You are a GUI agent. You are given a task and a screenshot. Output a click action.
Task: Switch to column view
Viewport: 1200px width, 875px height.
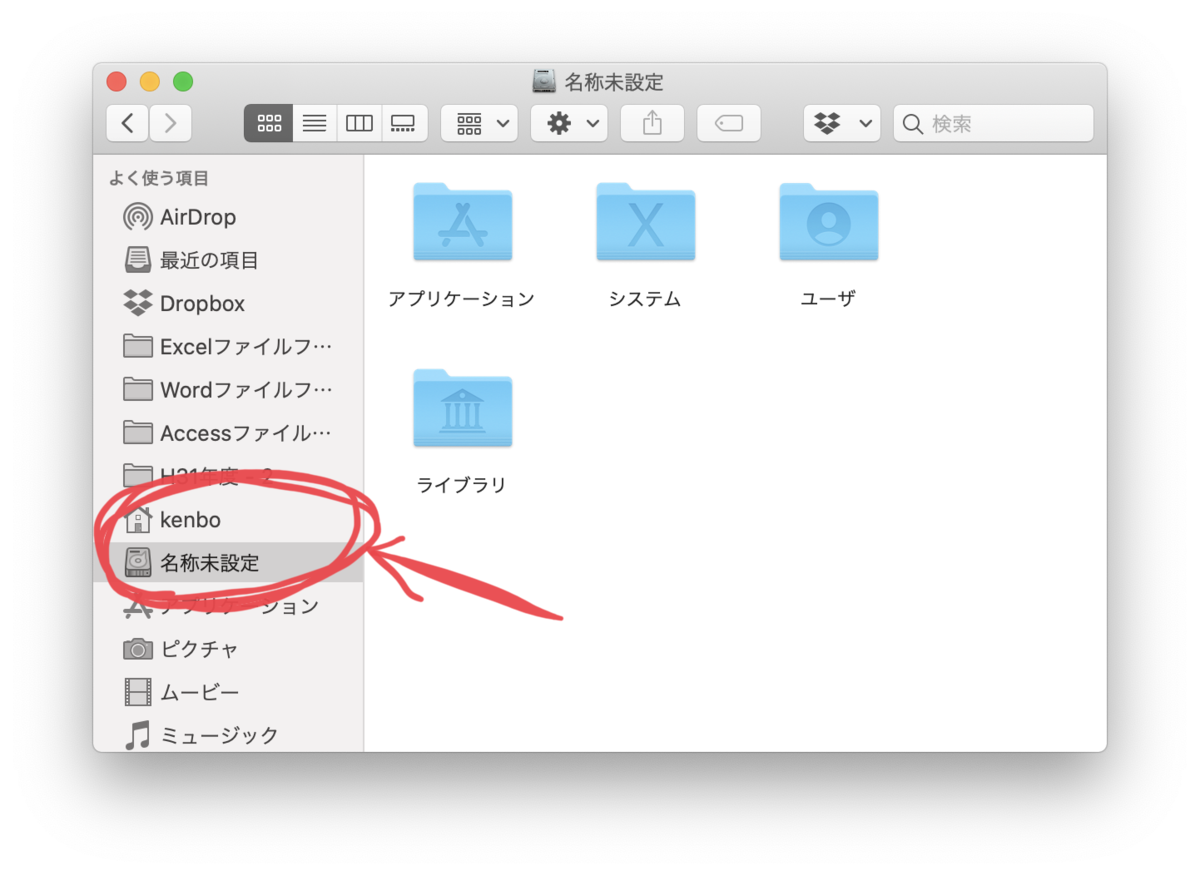(359, 123)
